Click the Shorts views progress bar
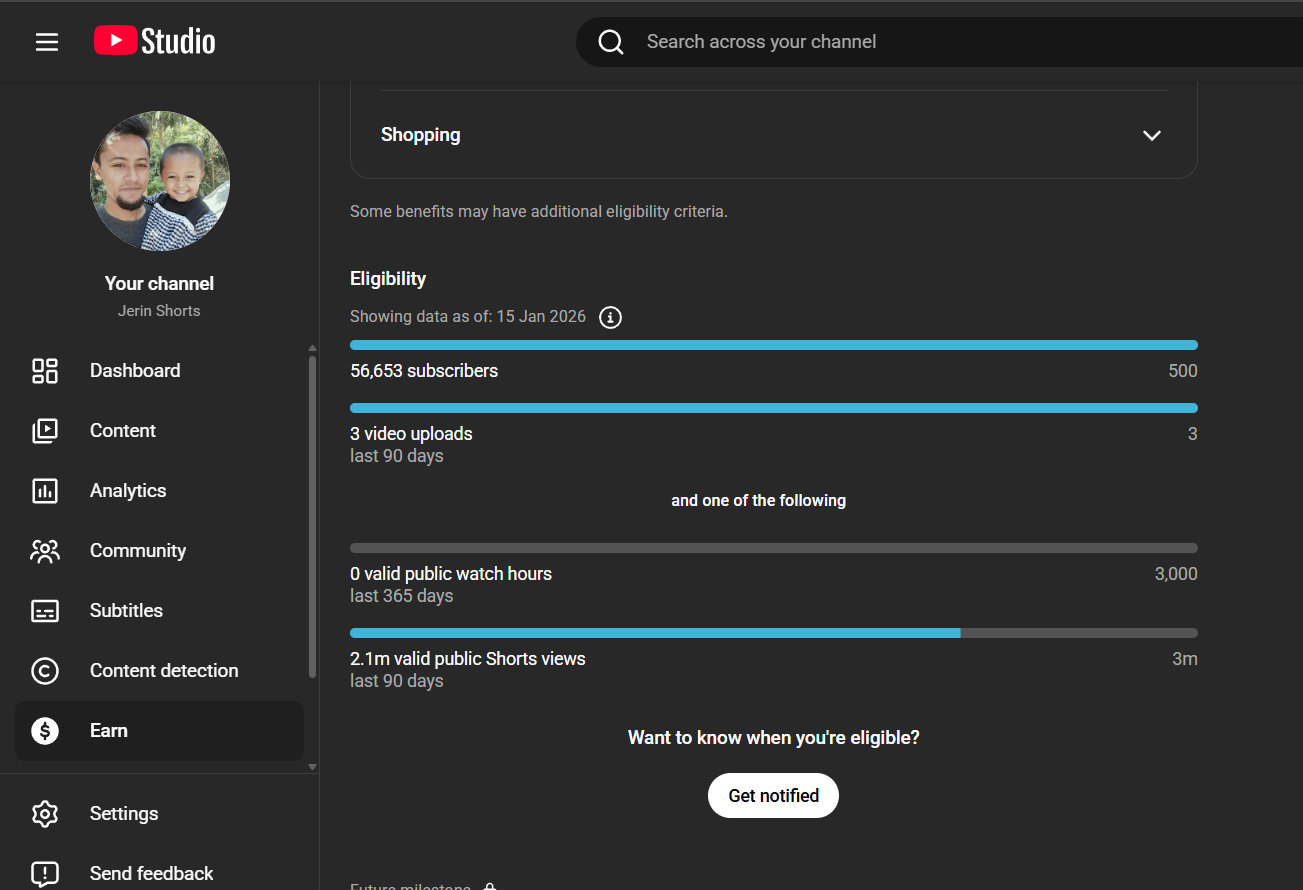The image size is (1303, 890). [x=773, y=633]
